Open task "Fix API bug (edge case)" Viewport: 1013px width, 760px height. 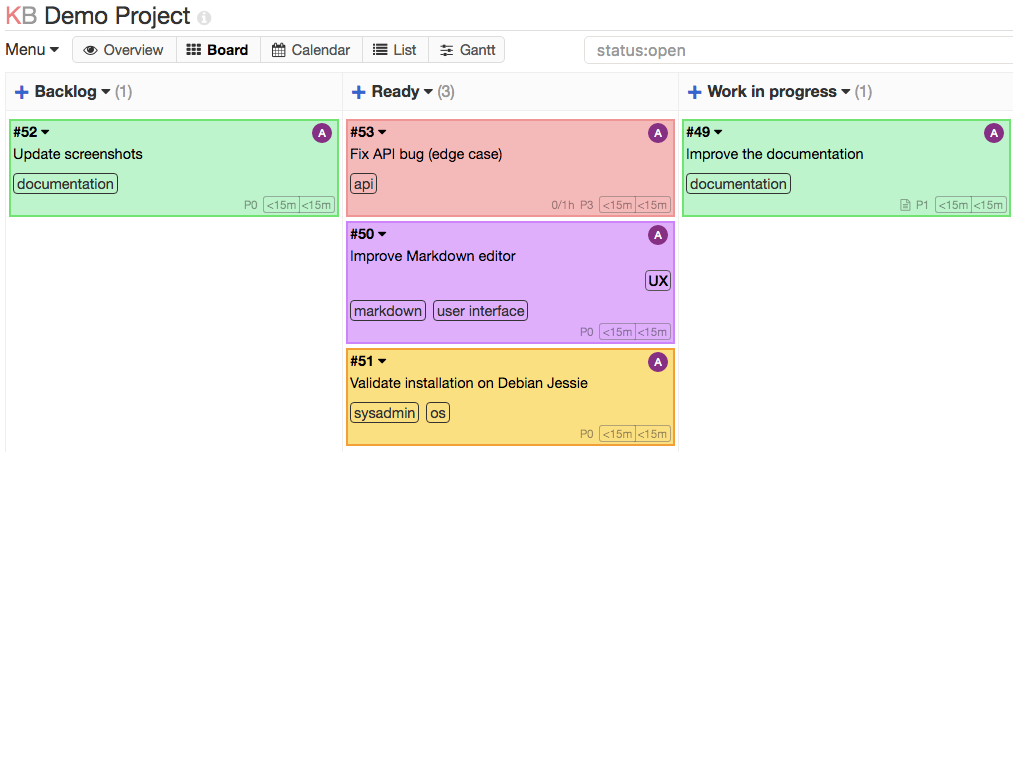click(x=426, y=154)
